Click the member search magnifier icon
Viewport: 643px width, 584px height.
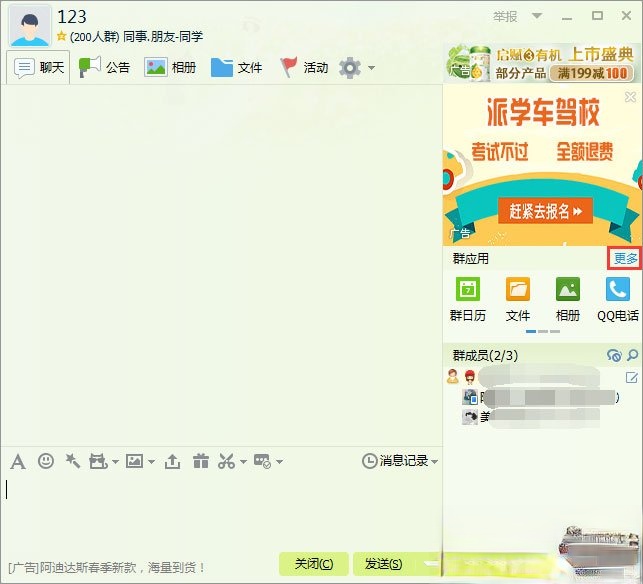[x=633, y=355]
